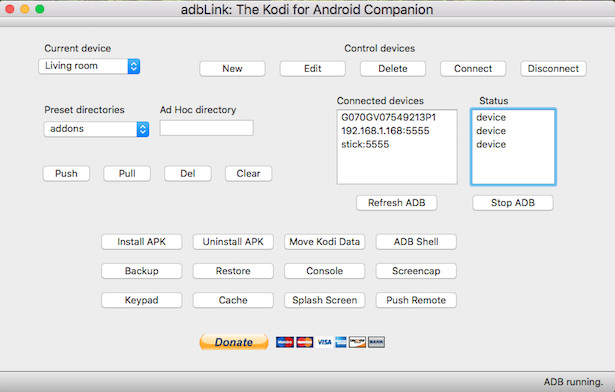Image resolution: width=615 pixels, height=392 pixels.
Task: Click the Visa card icon
Action: (324, 342)
